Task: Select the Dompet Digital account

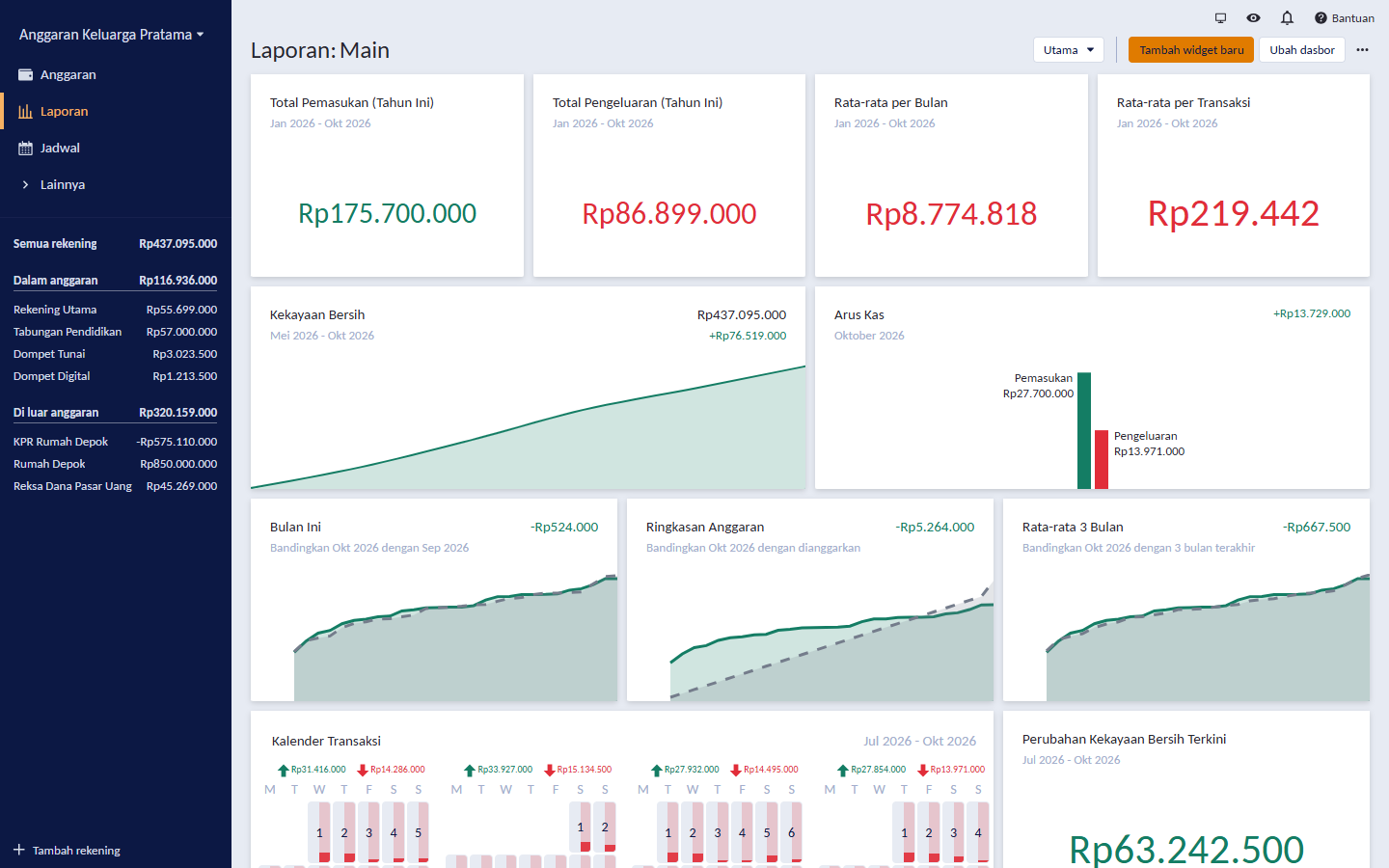Action: 116,376
